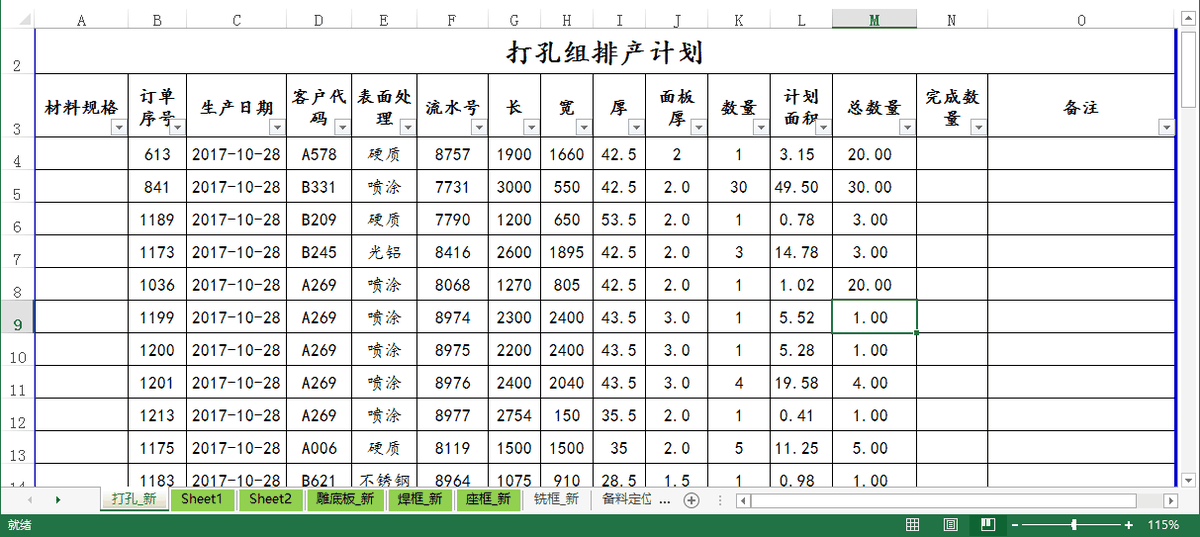Screen dimensions: 1200x537
Task: Select column A header
Action: tap(81, 19)
